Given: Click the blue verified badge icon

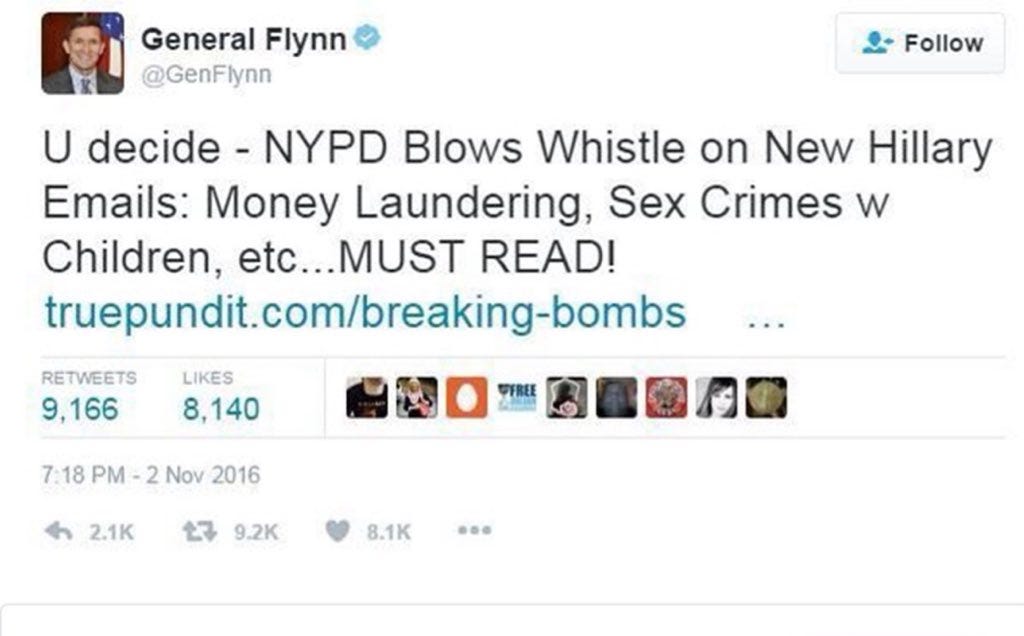Looking at the screenshot, I should pyautogui.click(x=367, y=37).
